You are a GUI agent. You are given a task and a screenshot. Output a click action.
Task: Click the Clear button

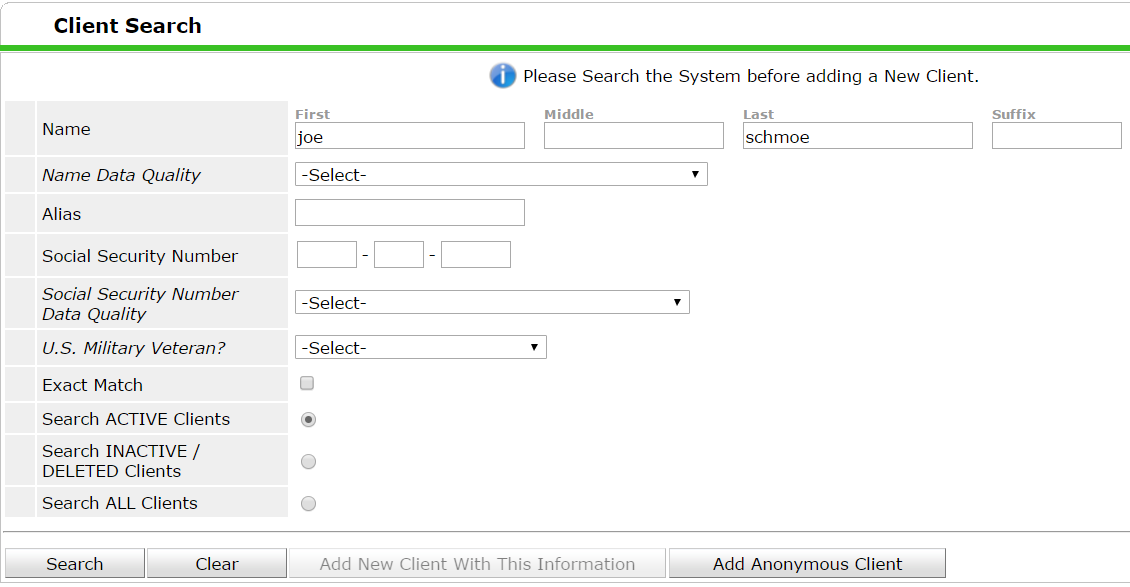click(217, 563)
